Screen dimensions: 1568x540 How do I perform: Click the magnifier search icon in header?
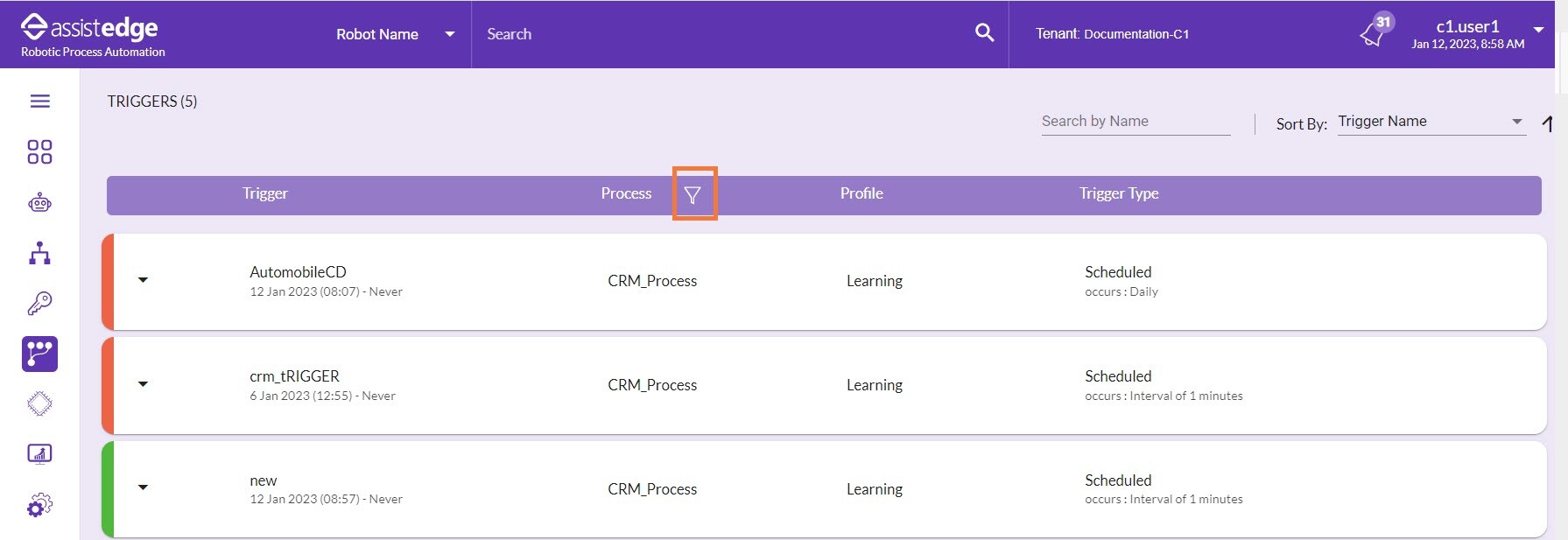(984, 33)
